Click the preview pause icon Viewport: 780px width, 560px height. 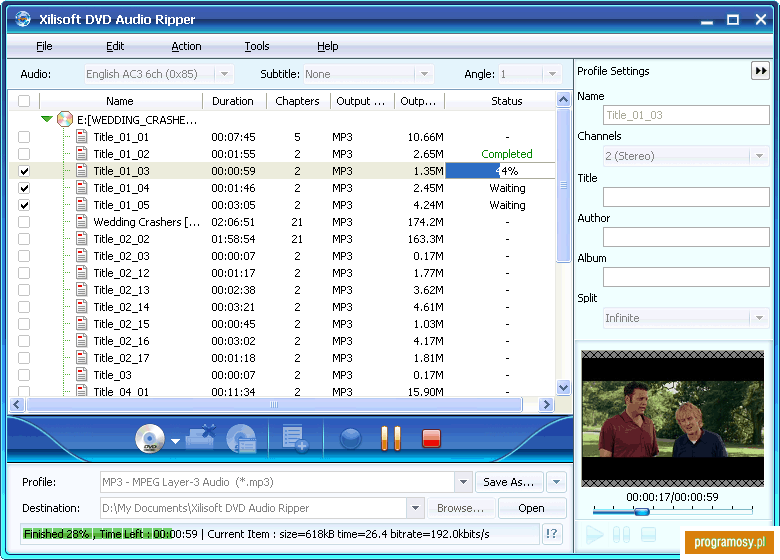point(621,535)
